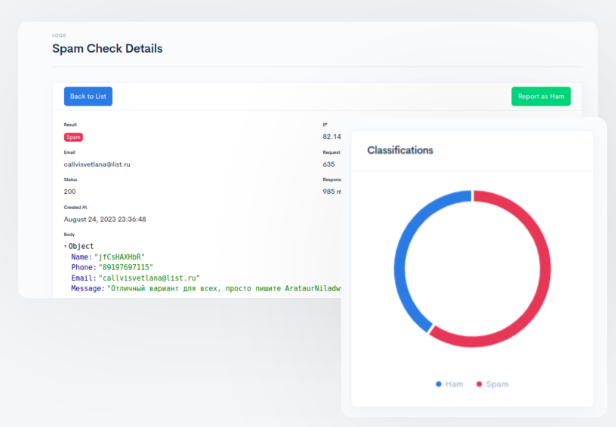Click the blue Ham legend dot
The image size is (616, 427).
(438, 384)
